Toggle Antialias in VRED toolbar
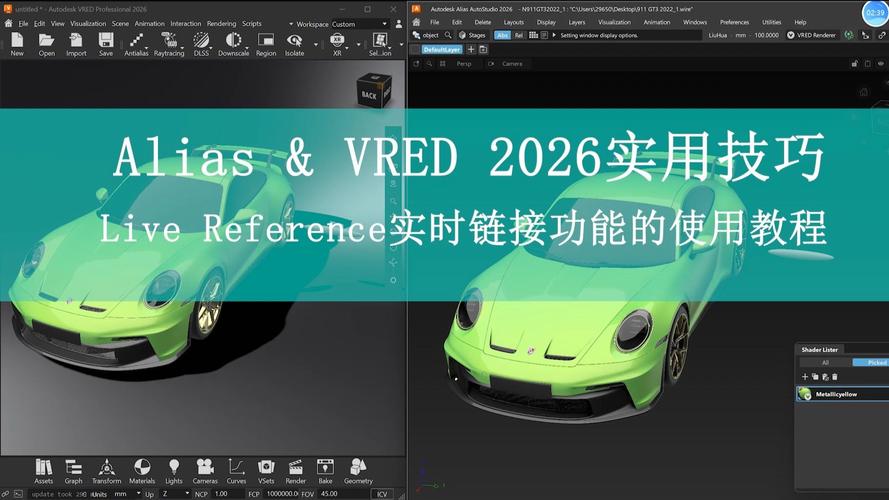Viewport: 889px width, 500px height. [136, 44]
